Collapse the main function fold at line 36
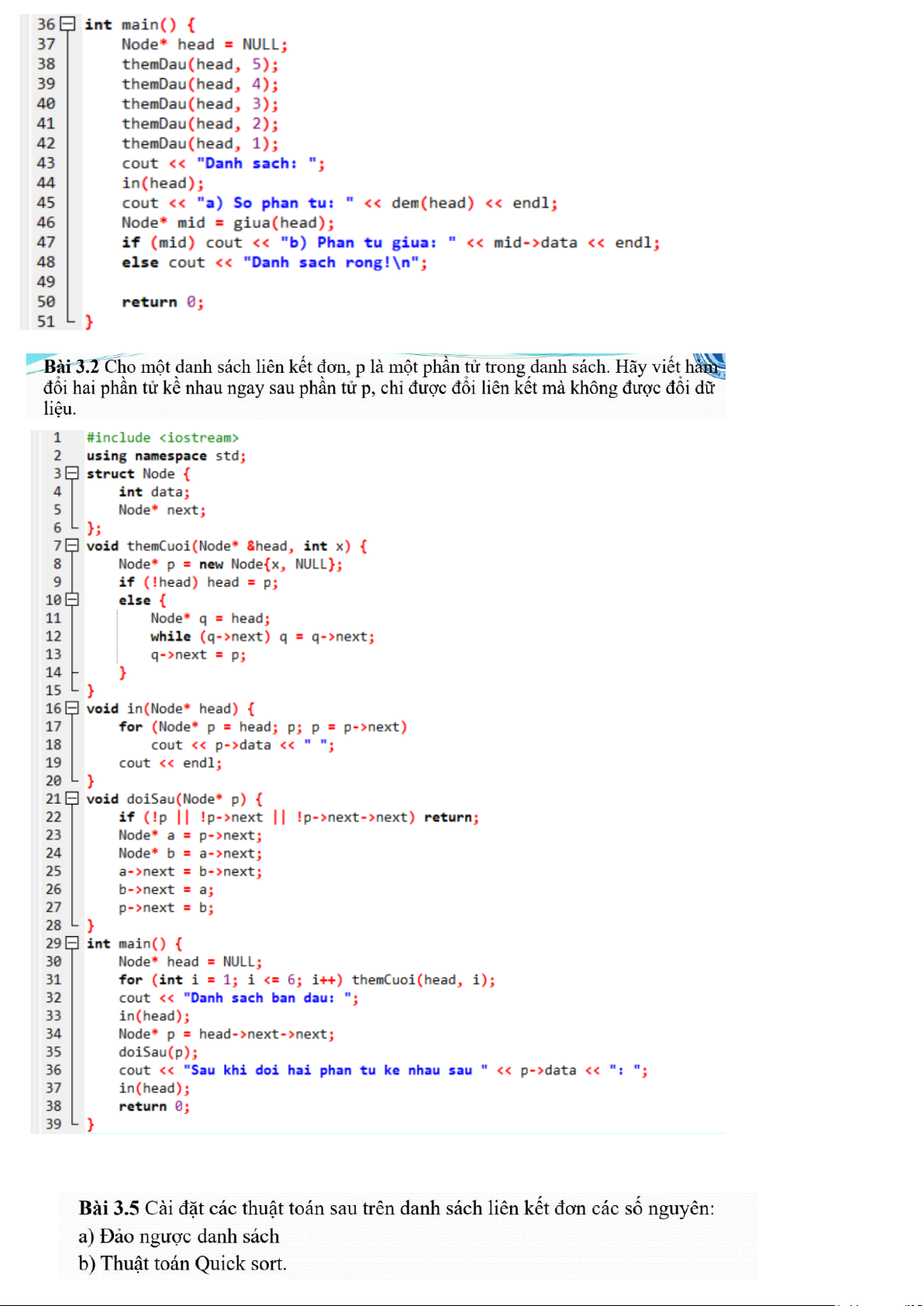The width and height of the screenshot is (924, 1306). point(68,24)
